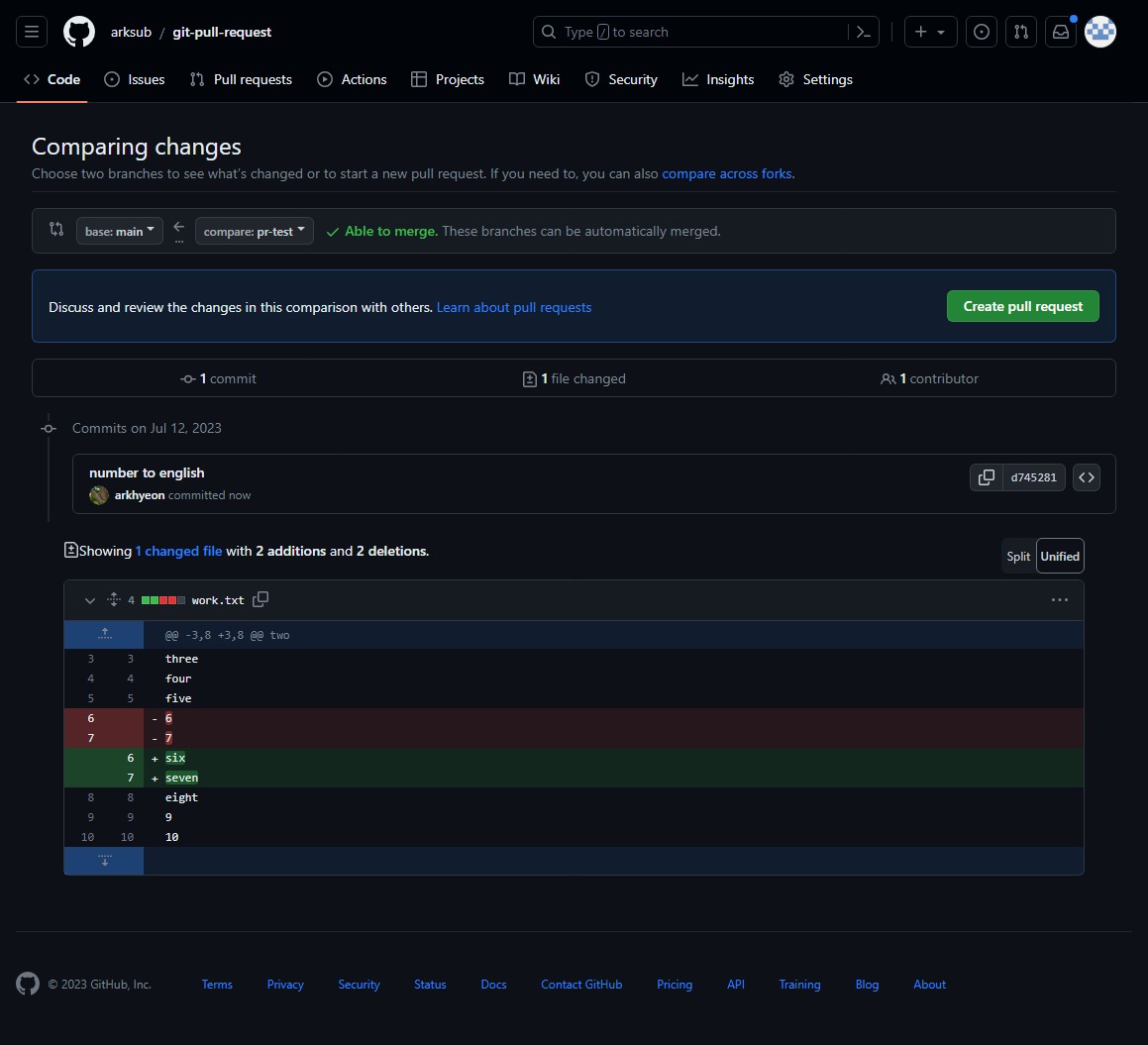Screen dimensions: 1148x1045
Task: Open the Projects tab
Action: 448,79
